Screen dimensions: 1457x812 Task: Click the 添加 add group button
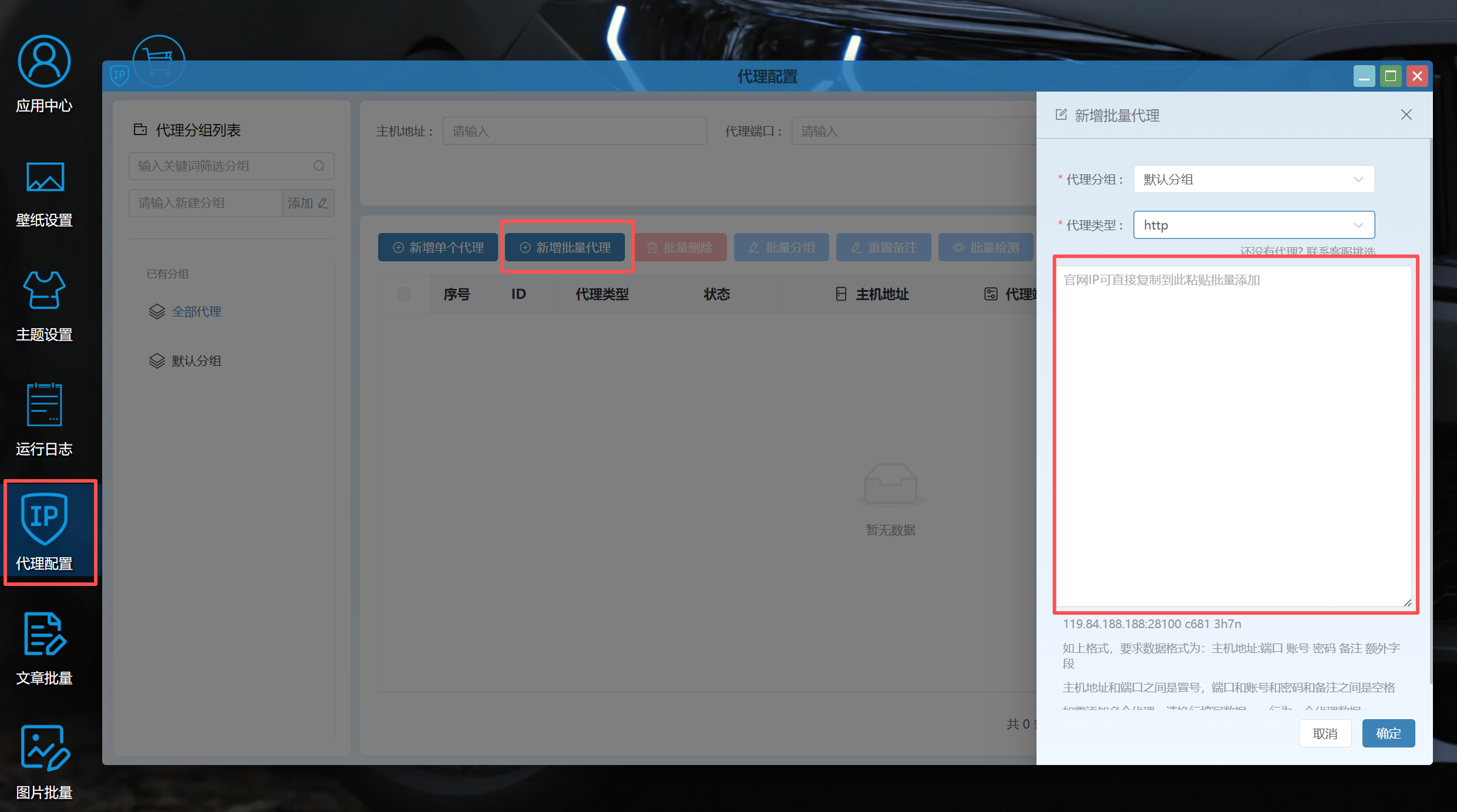coord(308,203)
